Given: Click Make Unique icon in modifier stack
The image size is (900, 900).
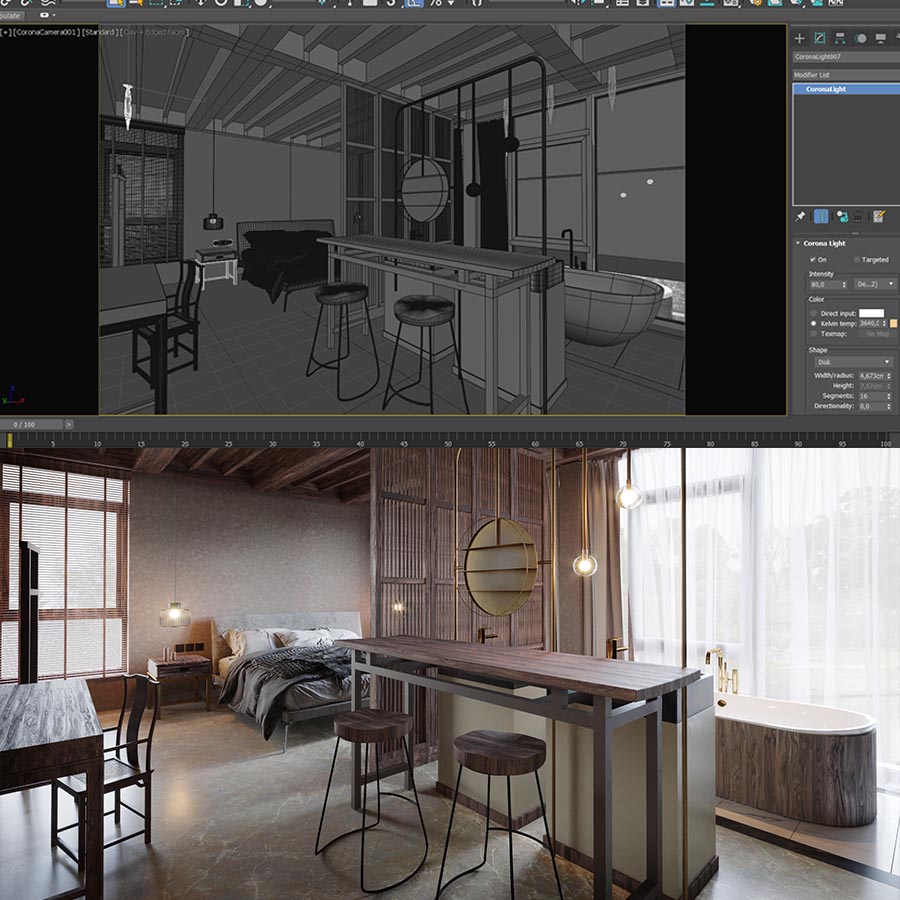Looking at the screenshot, I should (841, 216).
